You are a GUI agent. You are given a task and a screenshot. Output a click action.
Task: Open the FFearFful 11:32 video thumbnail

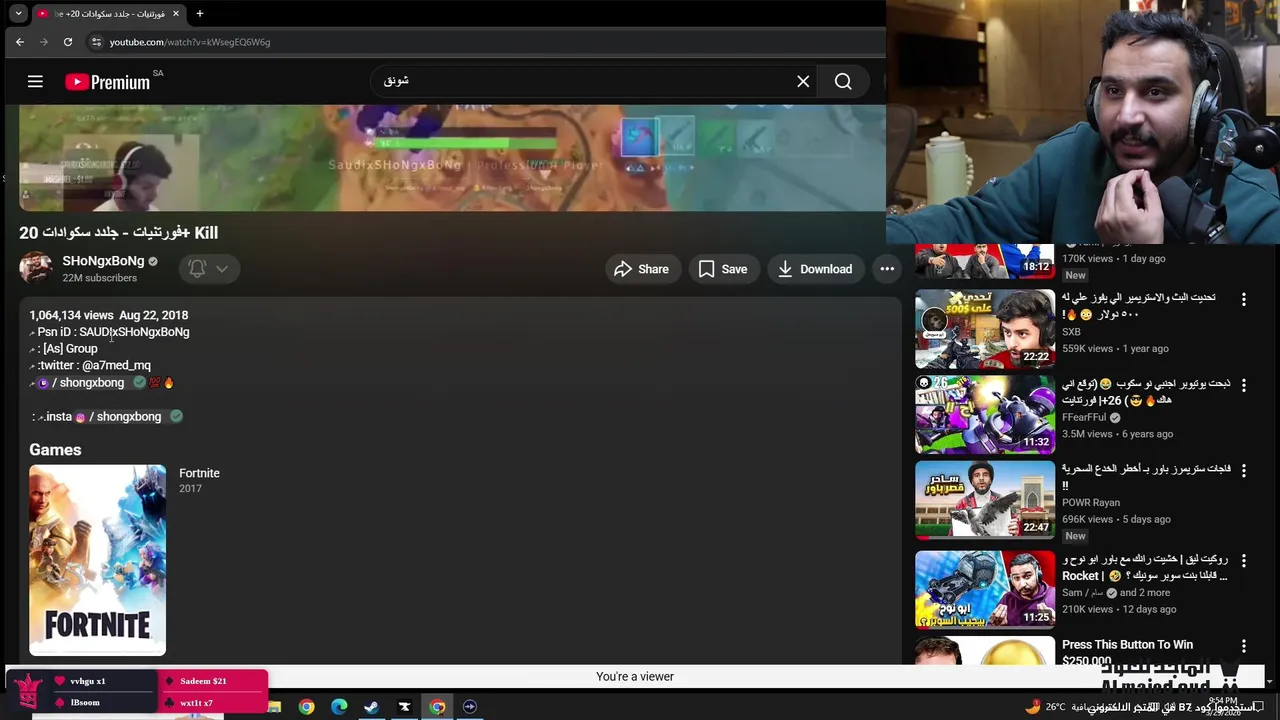click(x=985, y=414)
